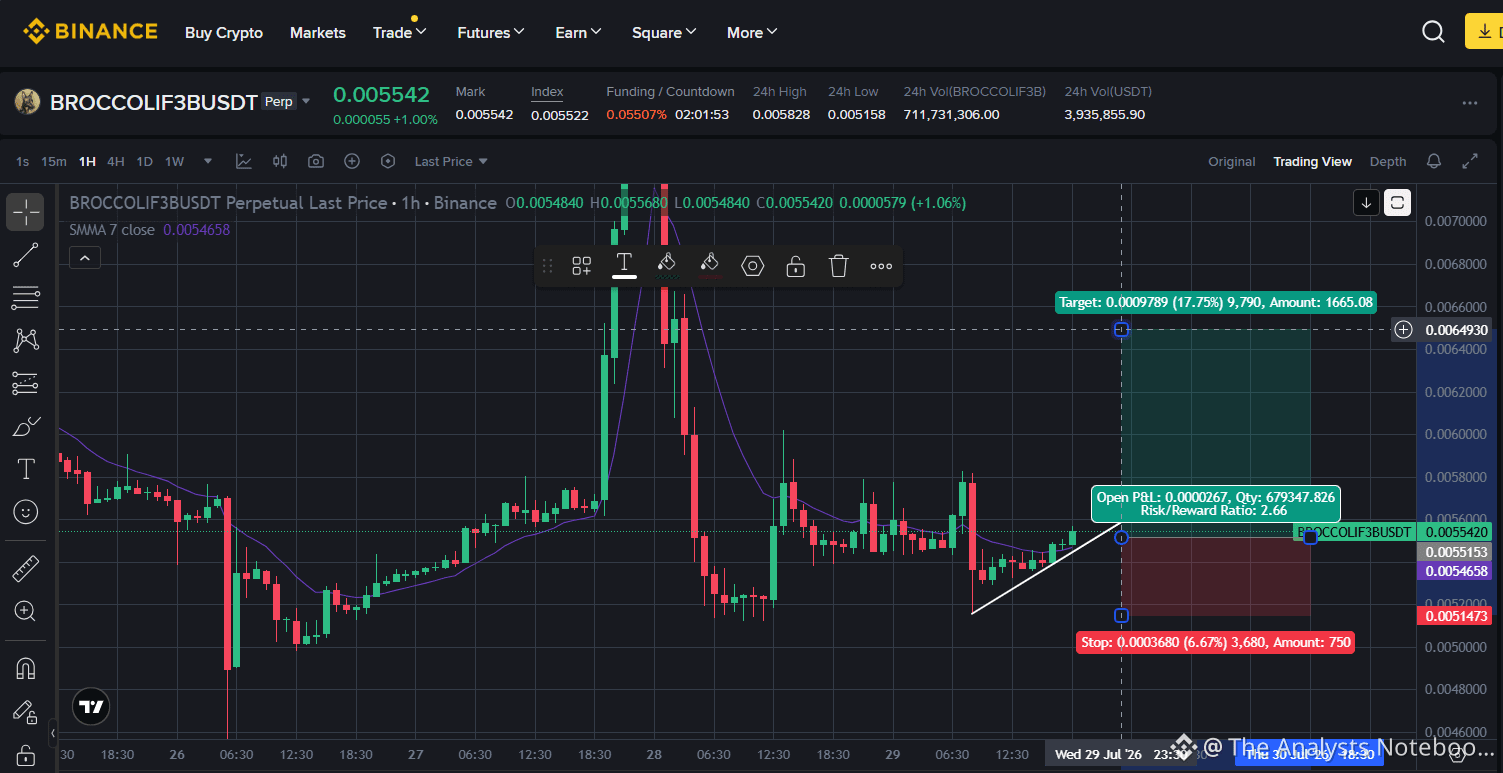1503x773 pixels.
Task: Open first fill color bucket in floating toolbar
Action: [x=667, y=266]
